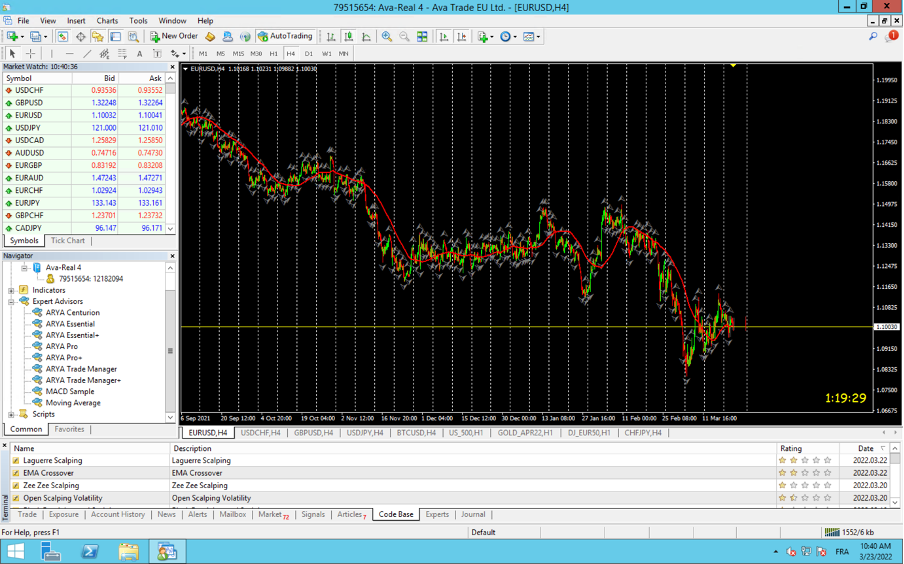Open the Periods clock dropdown
The height and width of the screenshot is (564, 904).
tap(515, 37)
